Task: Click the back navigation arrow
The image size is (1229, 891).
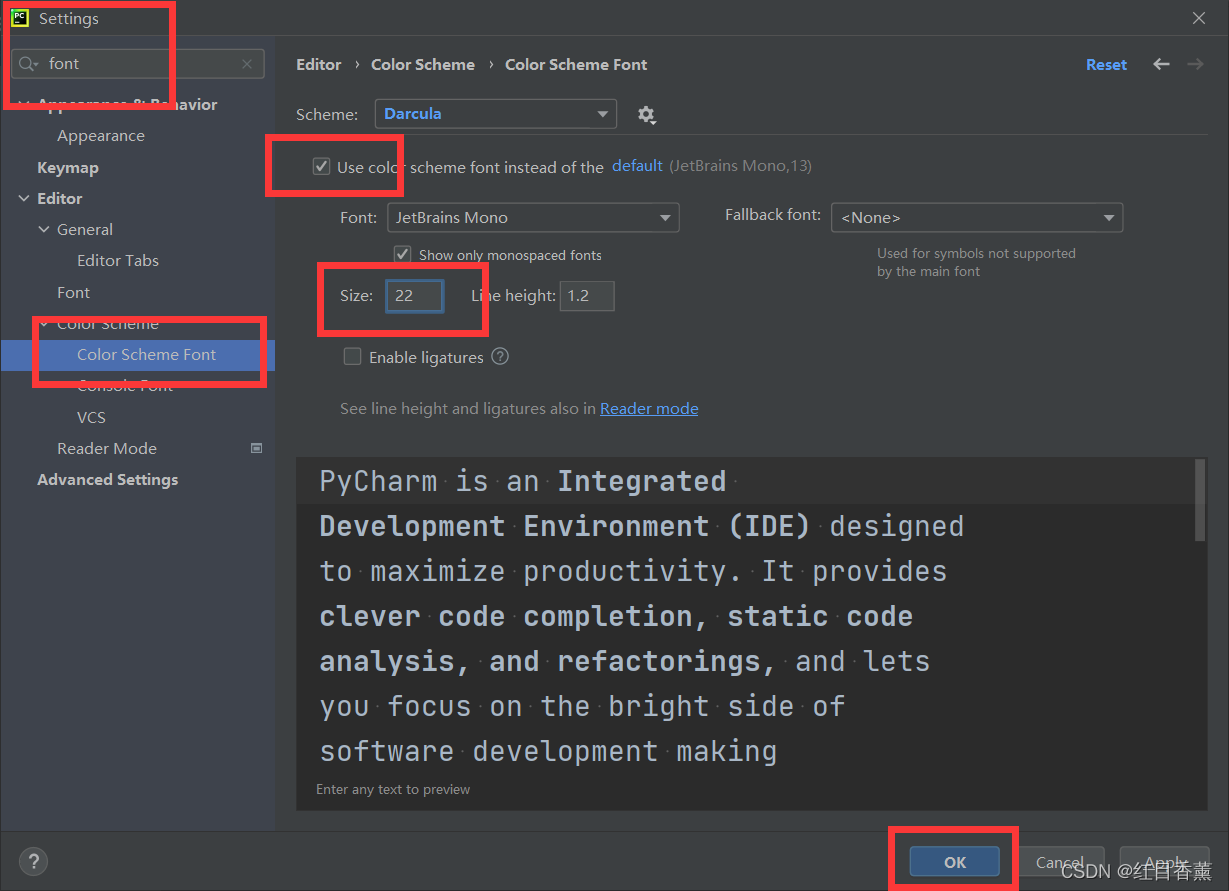Action: [x=1160, y=63]
